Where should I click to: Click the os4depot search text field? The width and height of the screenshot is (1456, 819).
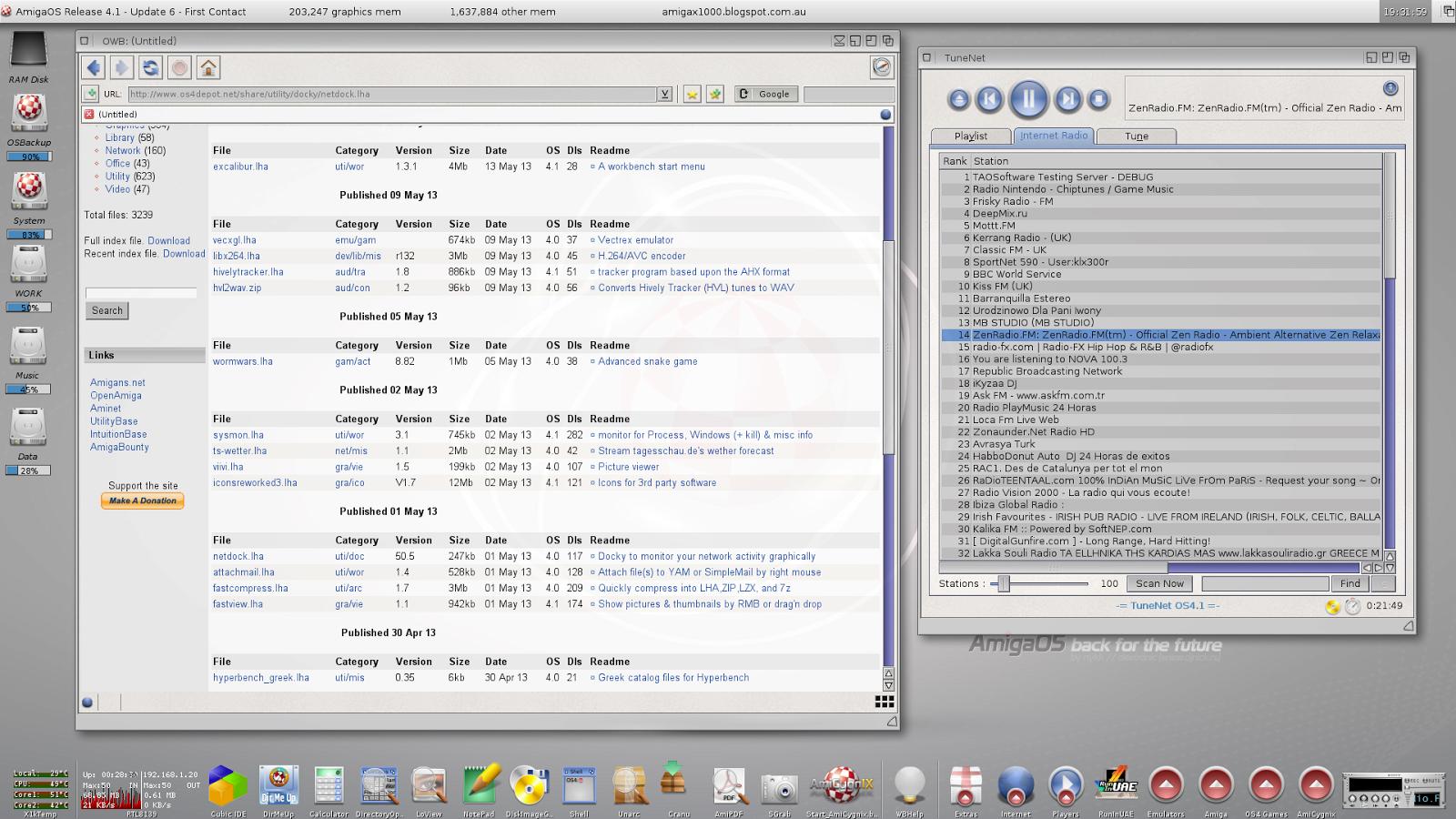point(141,292)
